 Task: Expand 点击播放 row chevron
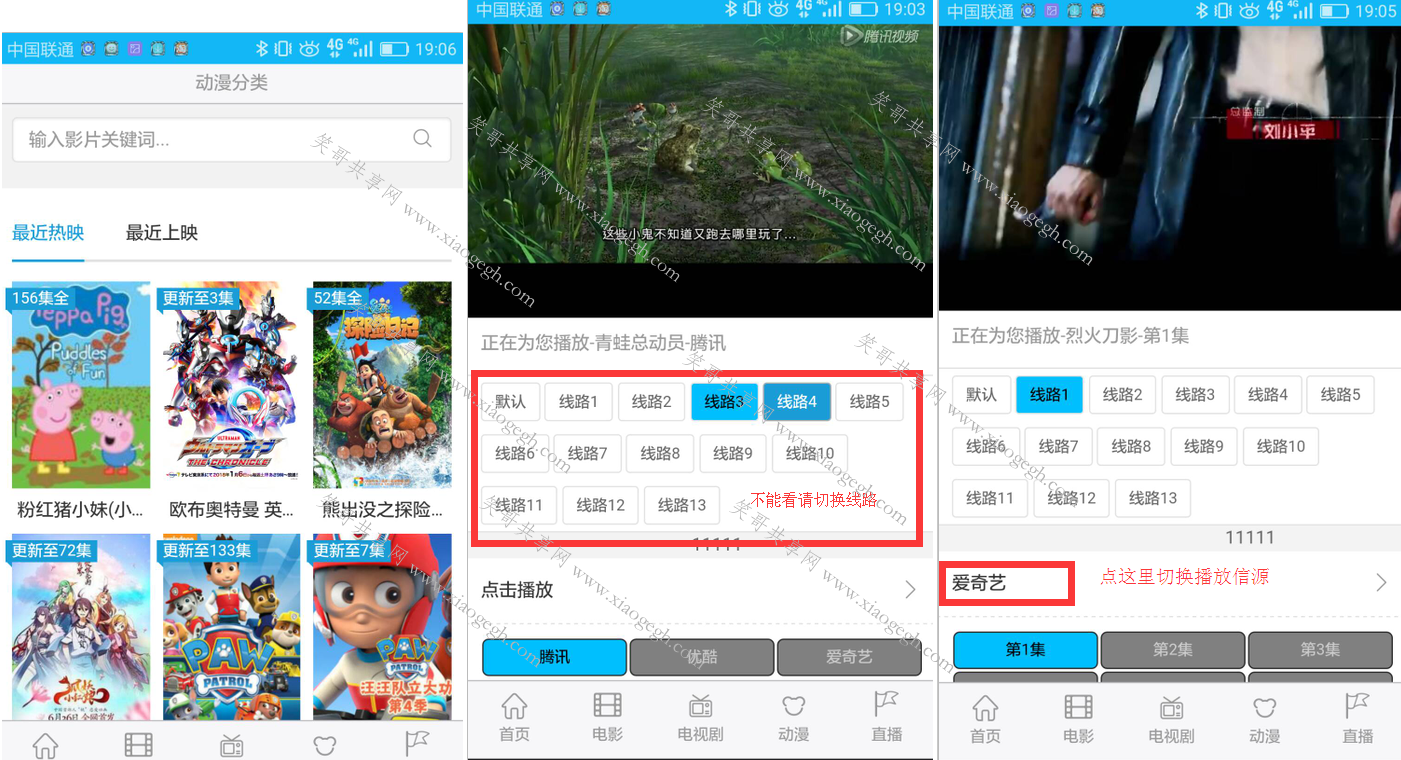(910, 590)
